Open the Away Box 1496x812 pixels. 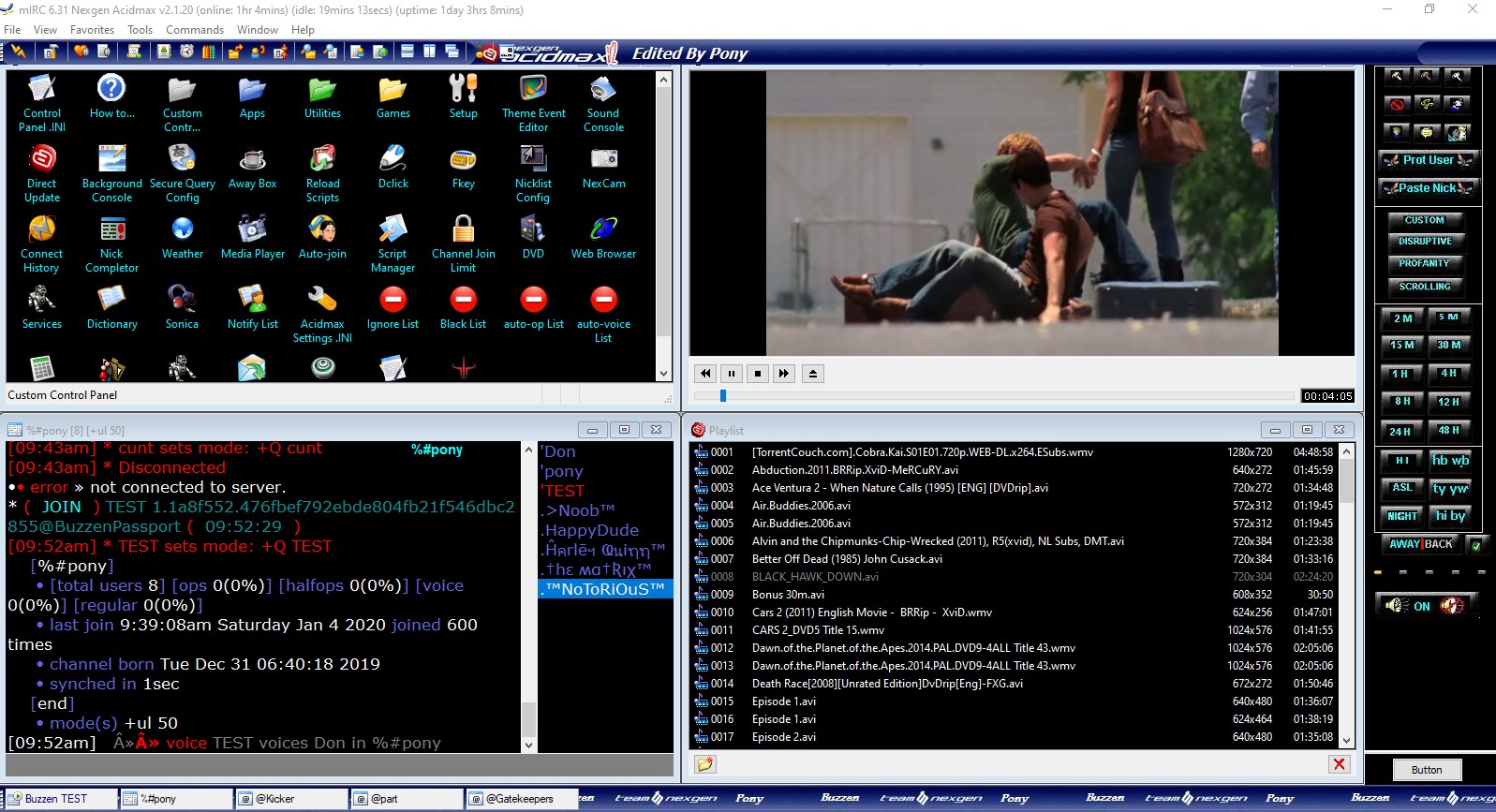252,167
